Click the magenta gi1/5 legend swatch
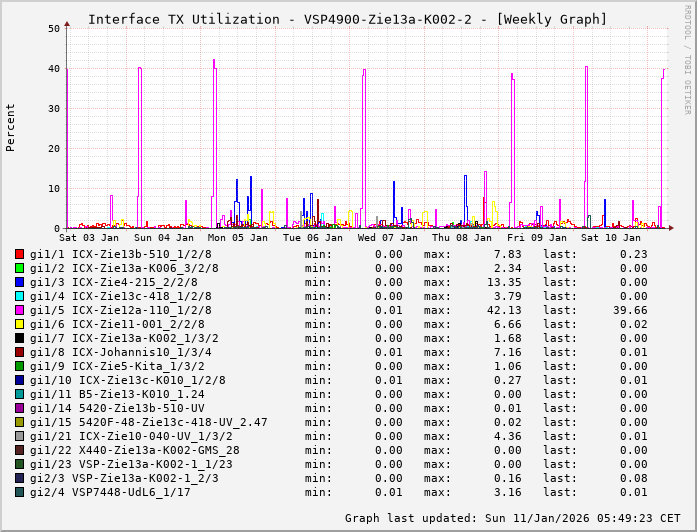697x532 pixels. (x=20, y=310)
